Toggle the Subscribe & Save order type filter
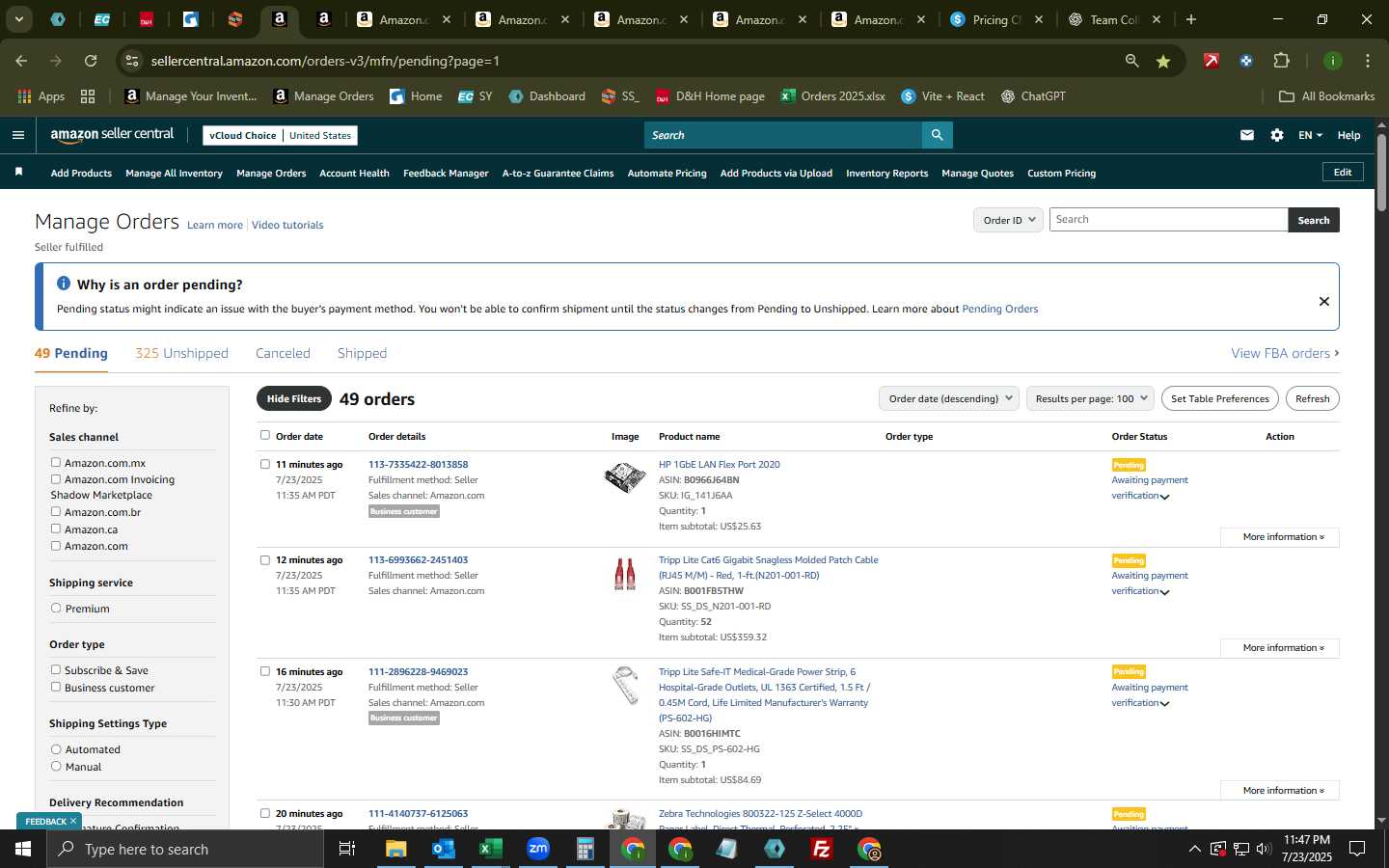 [x=56, y=670]
